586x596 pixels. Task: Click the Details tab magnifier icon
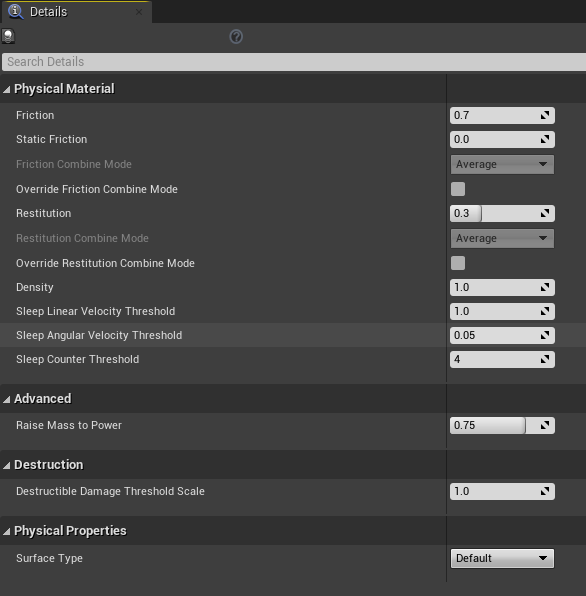pos(16,11)
